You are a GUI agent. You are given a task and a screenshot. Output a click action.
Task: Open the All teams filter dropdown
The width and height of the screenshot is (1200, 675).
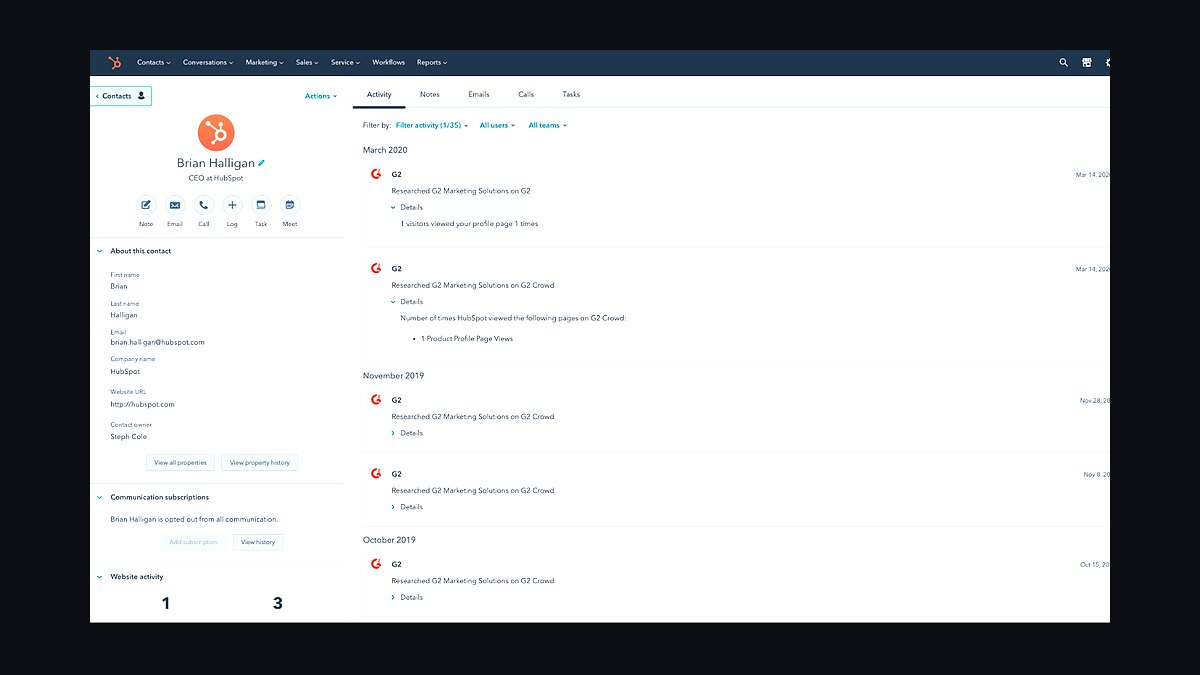547,125
